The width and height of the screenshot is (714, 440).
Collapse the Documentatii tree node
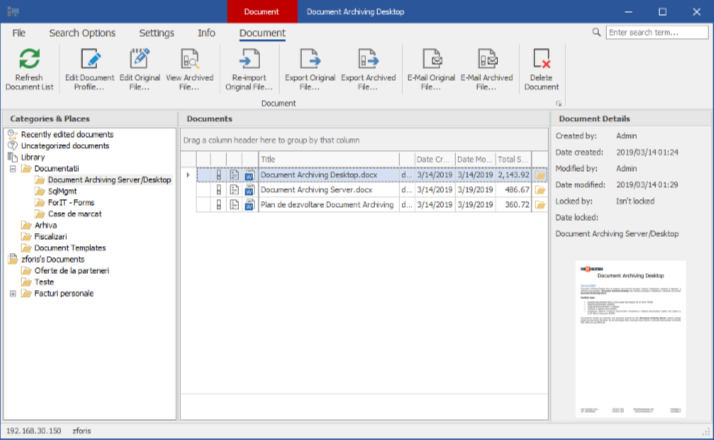pyautogui.click(x=13, y=169)
